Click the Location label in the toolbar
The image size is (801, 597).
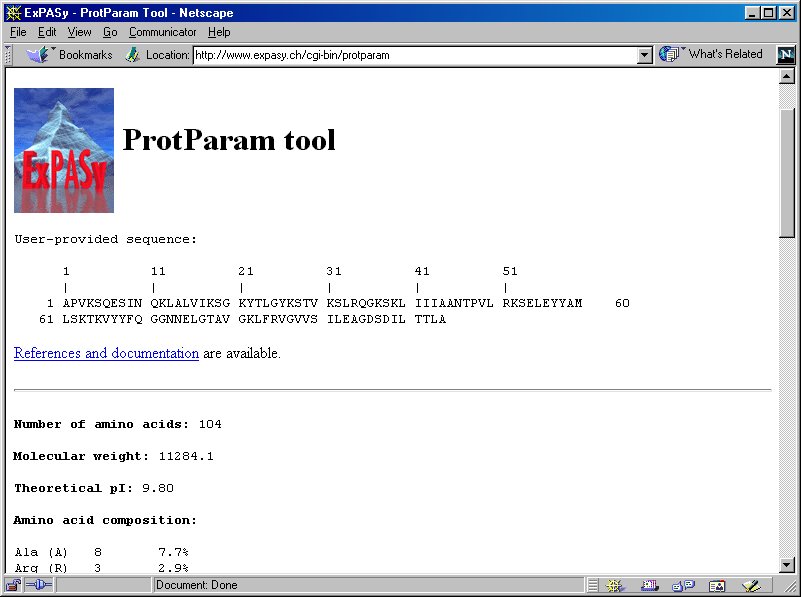(x=168, y=55)
